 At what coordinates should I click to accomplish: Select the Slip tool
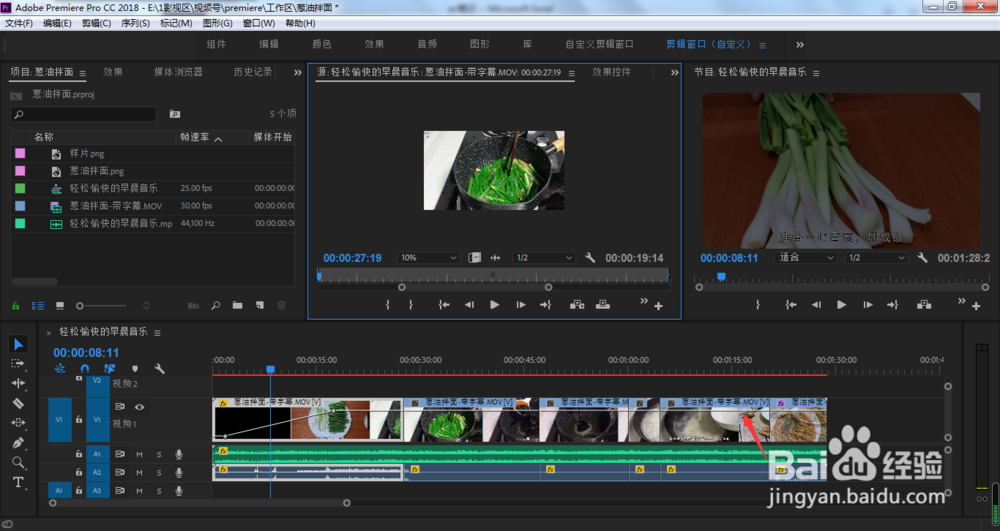(x=18, y=423)
